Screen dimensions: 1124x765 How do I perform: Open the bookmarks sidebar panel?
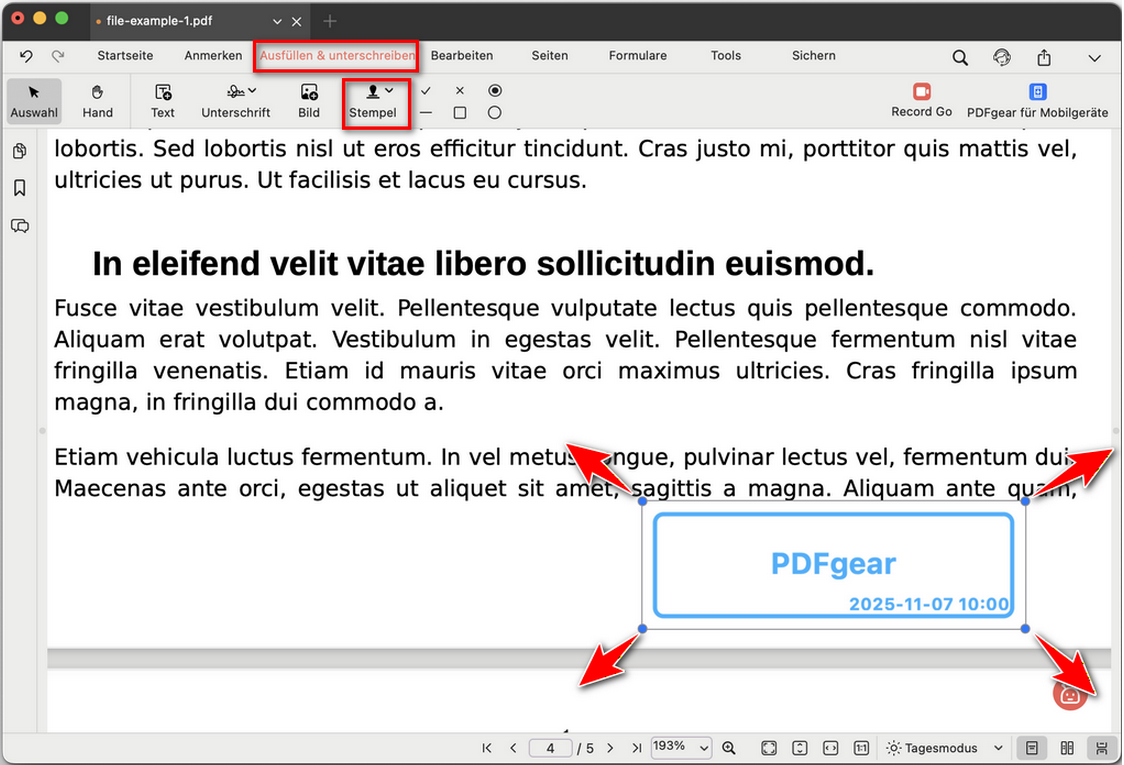click(x=19, y=188)
